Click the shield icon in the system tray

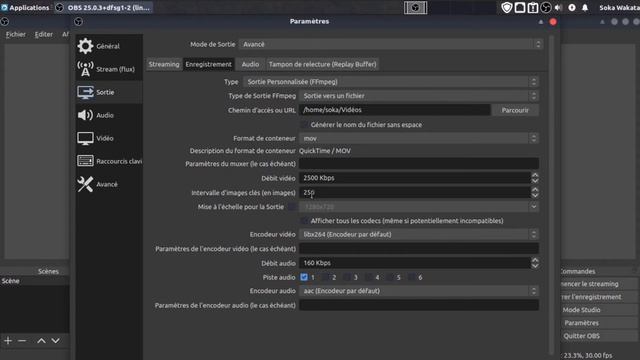tap(507, 7)
